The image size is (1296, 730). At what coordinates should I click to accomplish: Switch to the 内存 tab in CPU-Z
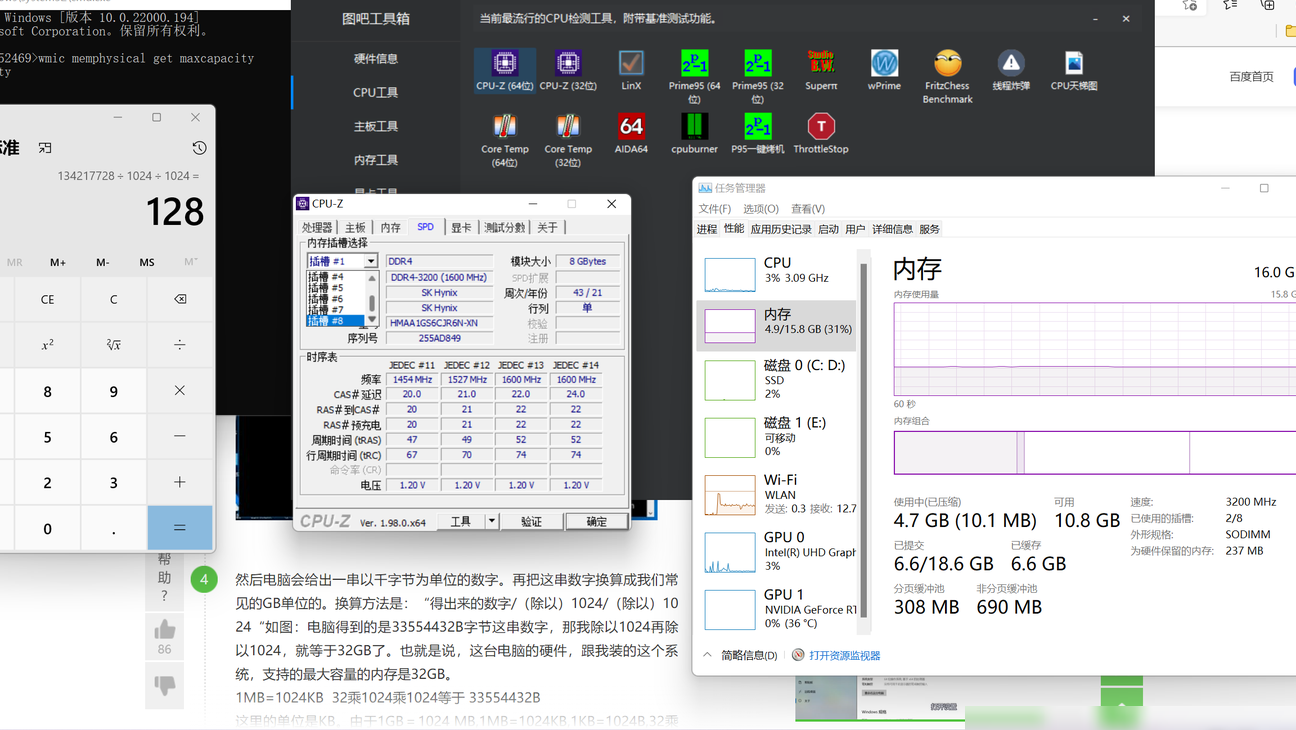[390, 227]
